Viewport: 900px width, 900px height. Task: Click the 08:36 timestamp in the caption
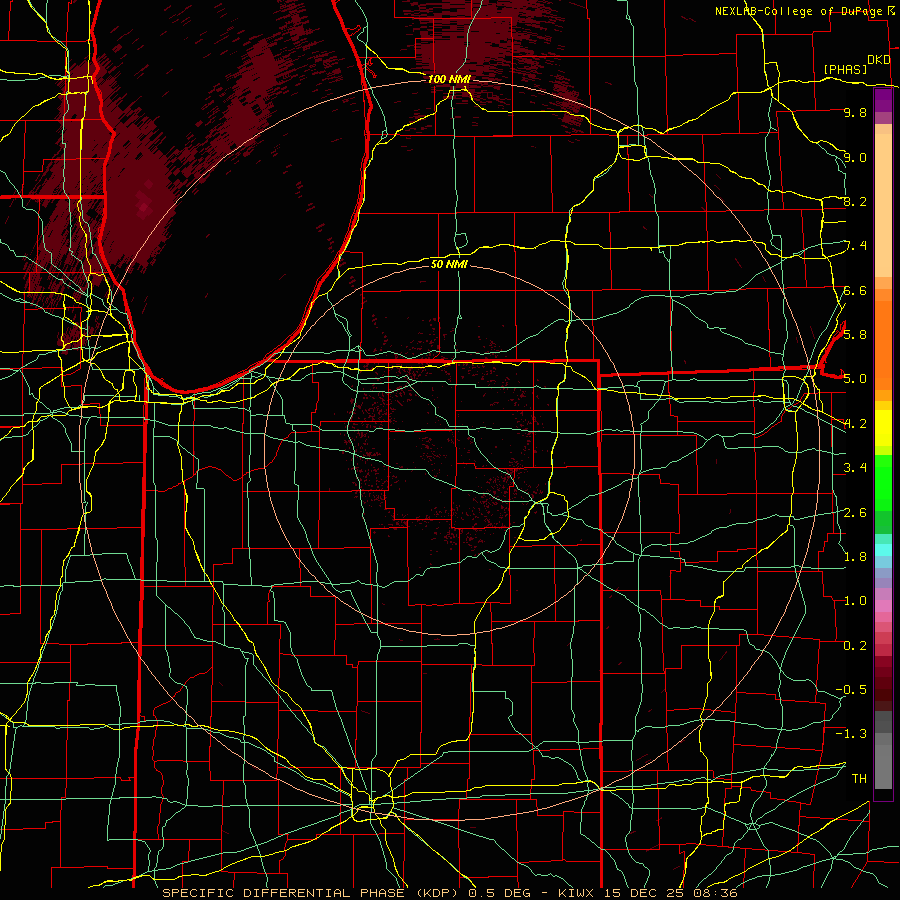pos(718,893)
